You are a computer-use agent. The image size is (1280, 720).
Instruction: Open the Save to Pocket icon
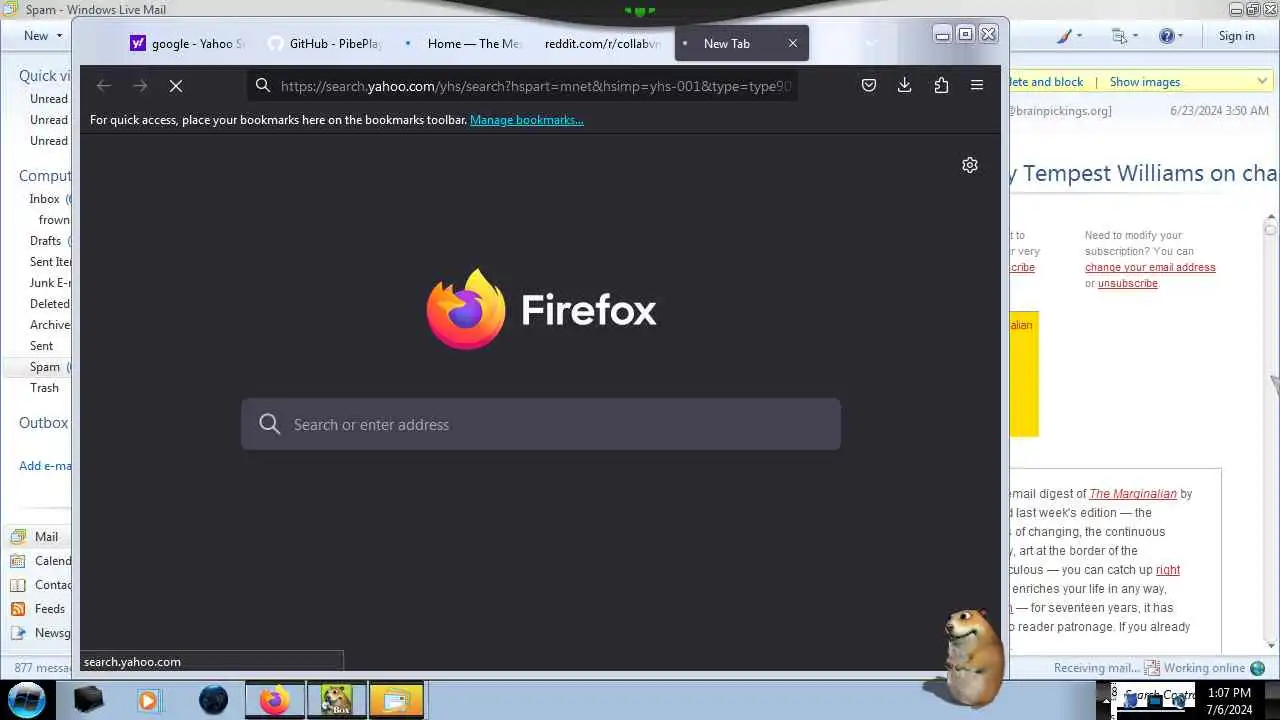click(869, 86)
